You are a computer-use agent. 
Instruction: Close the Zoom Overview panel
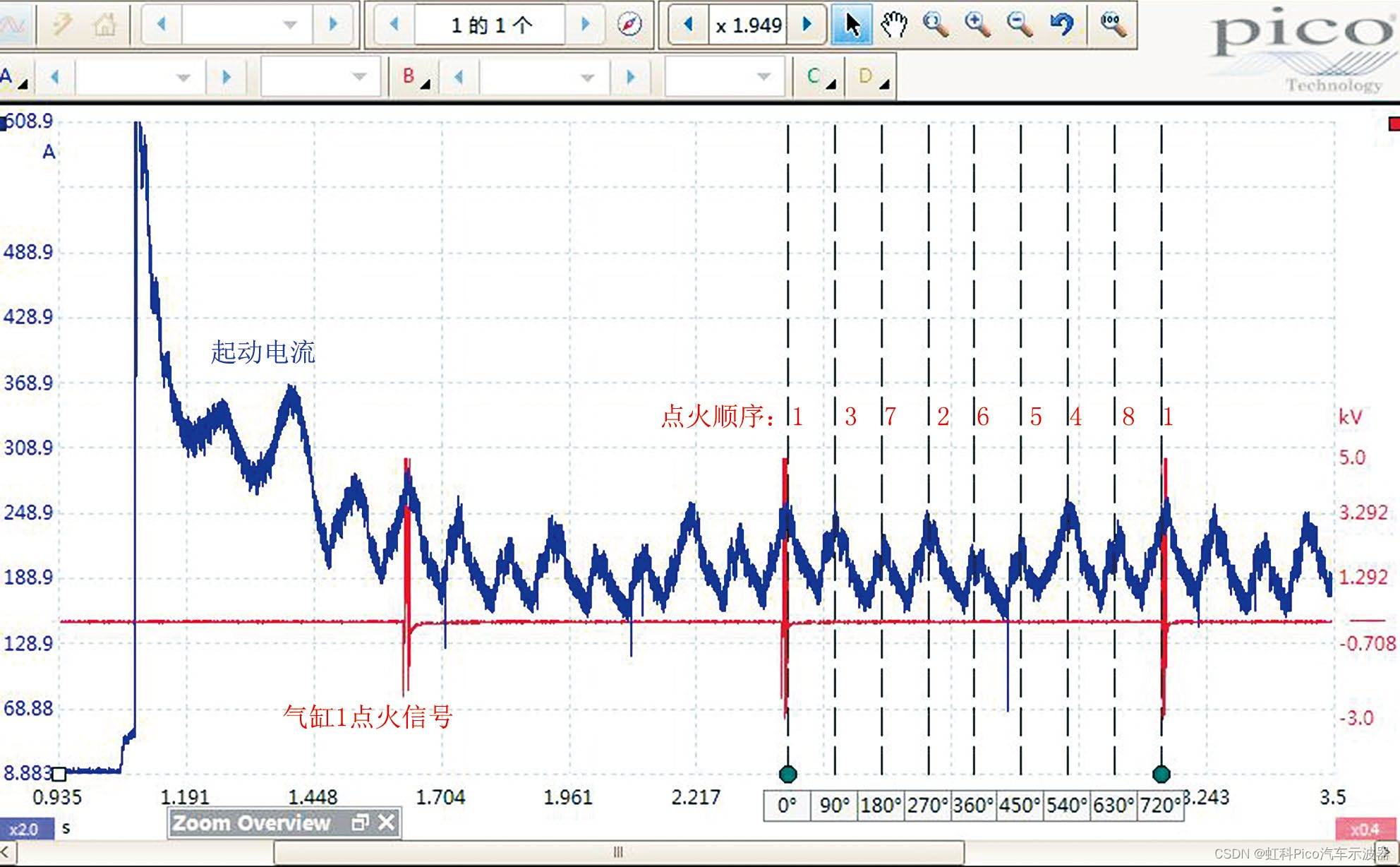(x=387, y=823)
